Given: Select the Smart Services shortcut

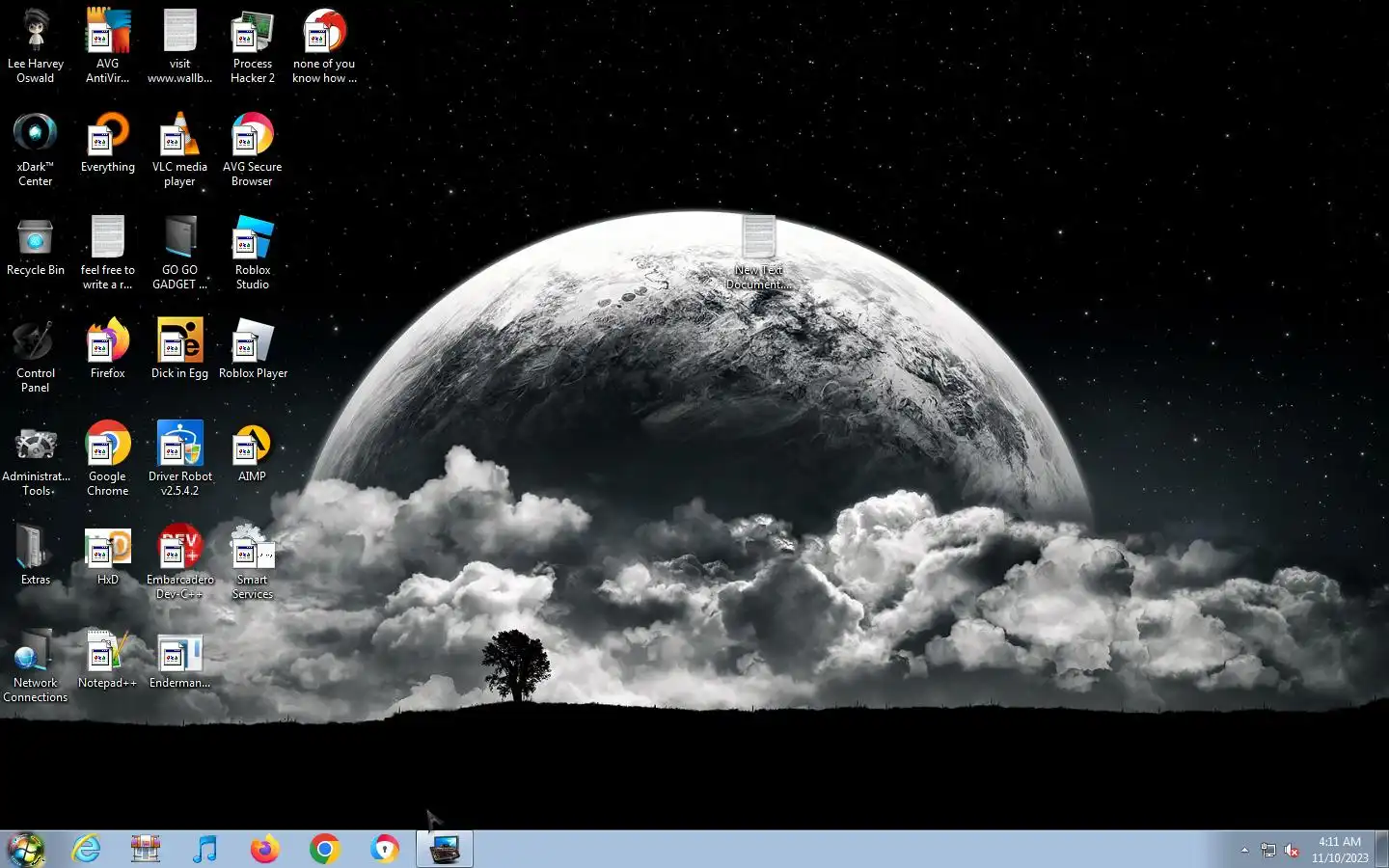Looking at the screenshot, I should click(x=252, y=561).
